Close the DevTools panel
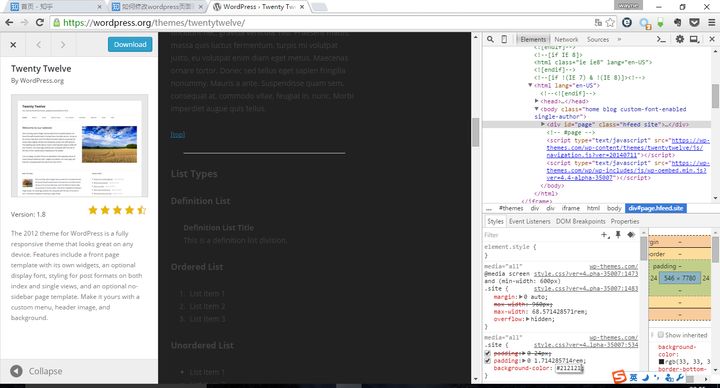 click(x=712, y=39)
